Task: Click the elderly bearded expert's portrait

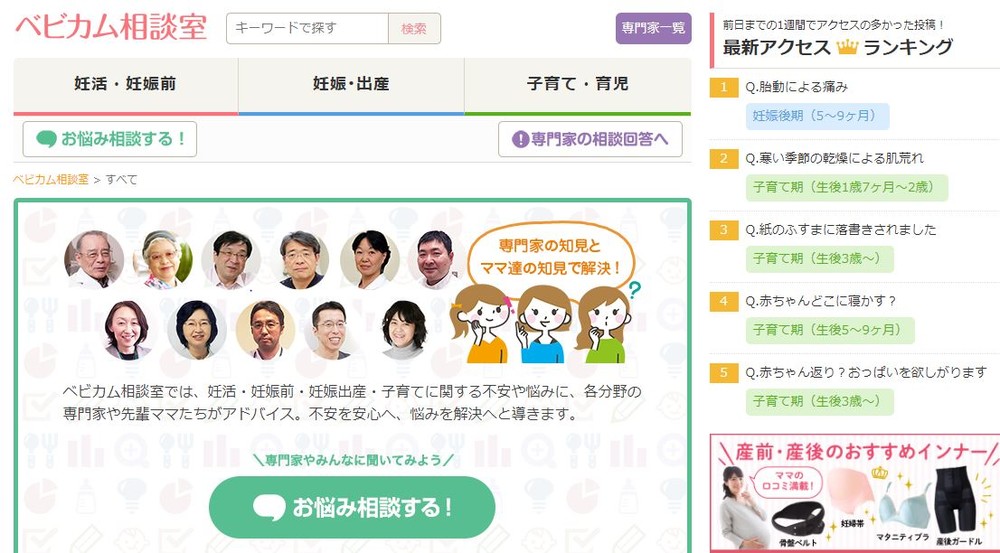Action: coord(94,259)
